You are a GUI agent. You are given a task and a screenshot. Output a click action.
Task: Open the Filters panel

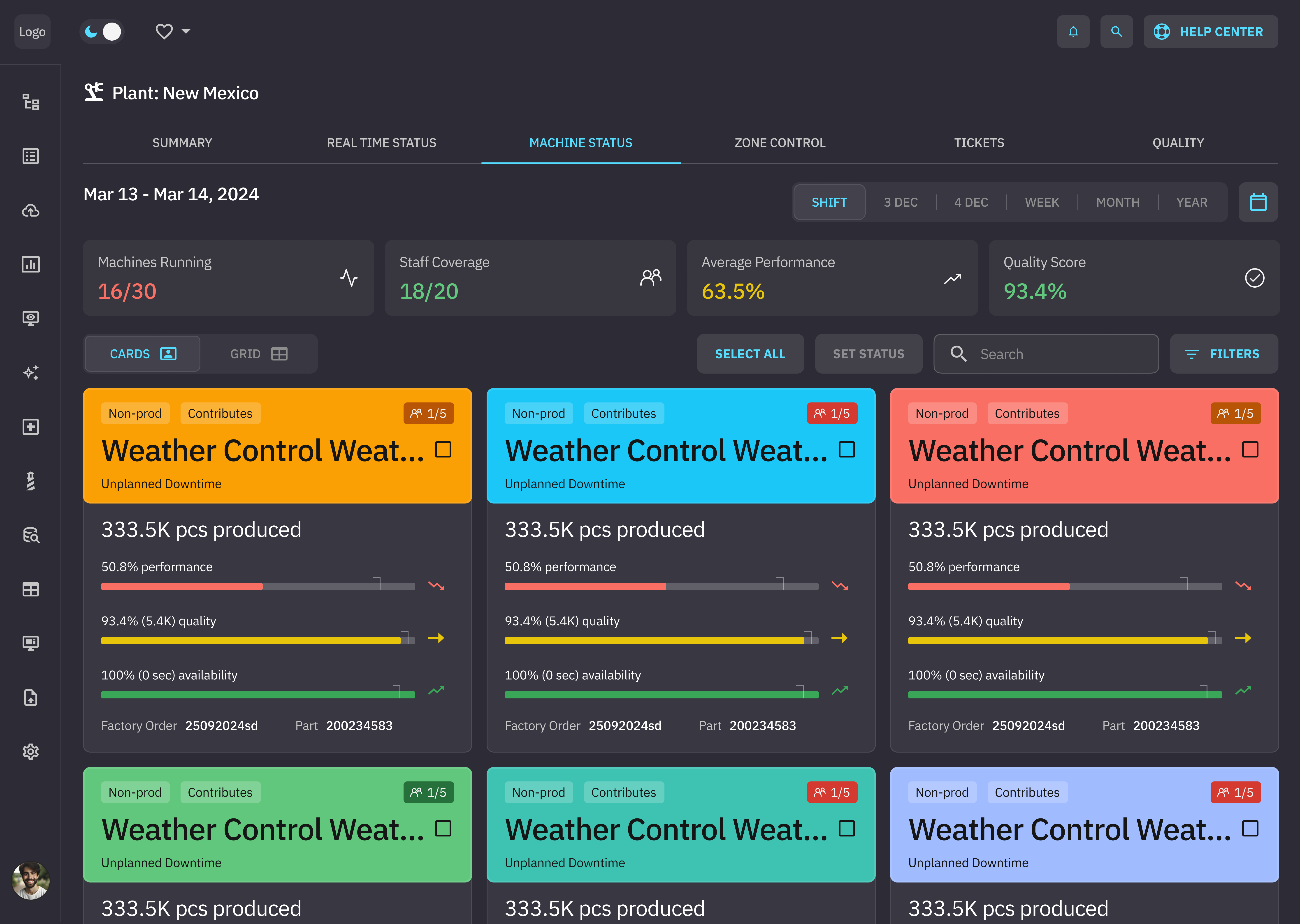pos(1224,354)
